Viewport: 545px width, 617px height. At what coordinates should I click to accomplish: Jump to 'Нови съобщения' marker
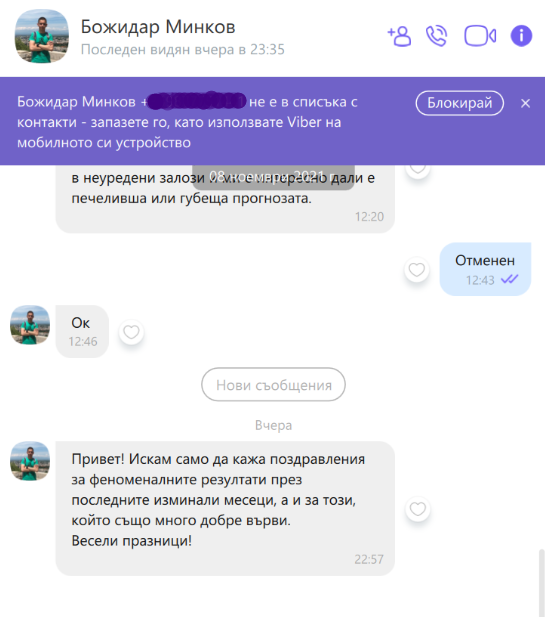[x=273, y=384]
